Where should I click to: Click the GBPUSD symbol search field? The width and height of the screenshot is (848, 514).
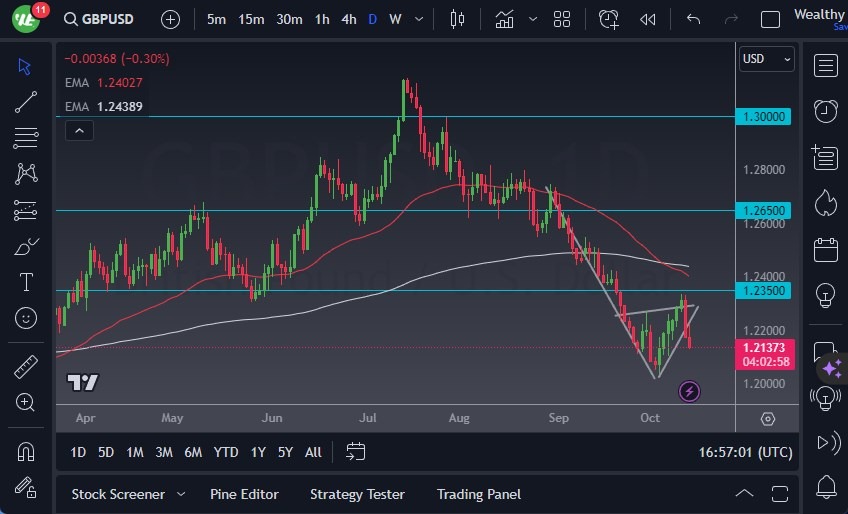pos(106,19)
